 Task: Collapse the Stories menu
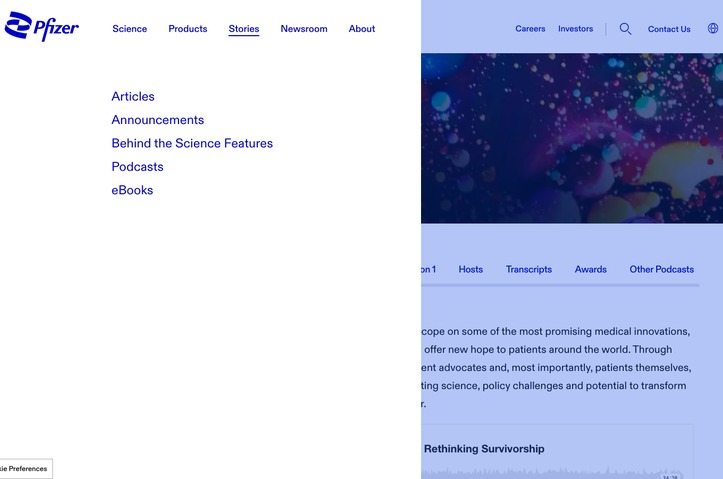244,29
